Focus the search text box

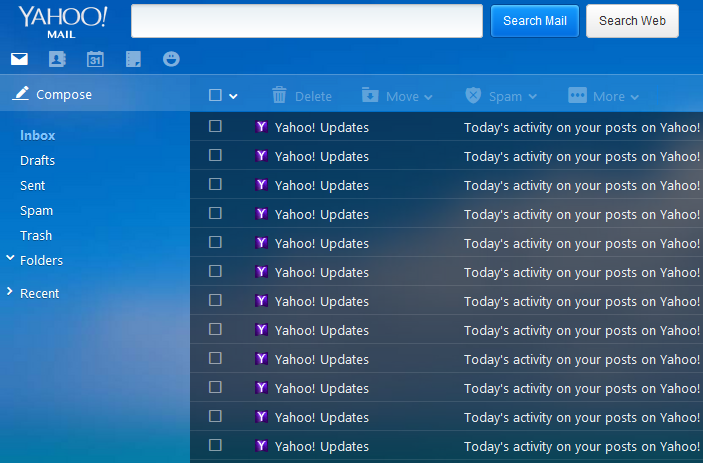307,21
